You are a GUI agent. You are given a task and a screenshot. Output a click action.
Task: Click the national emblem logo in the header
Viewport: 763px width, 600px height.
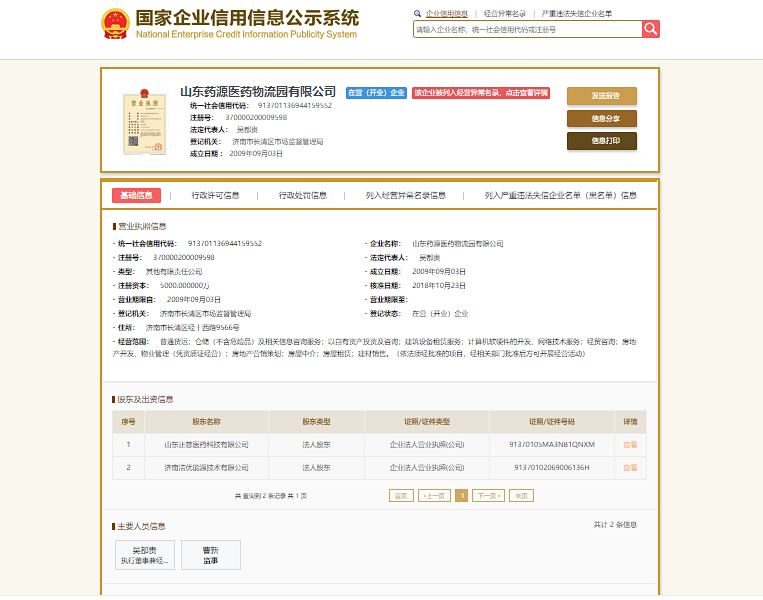click(115, 23)
